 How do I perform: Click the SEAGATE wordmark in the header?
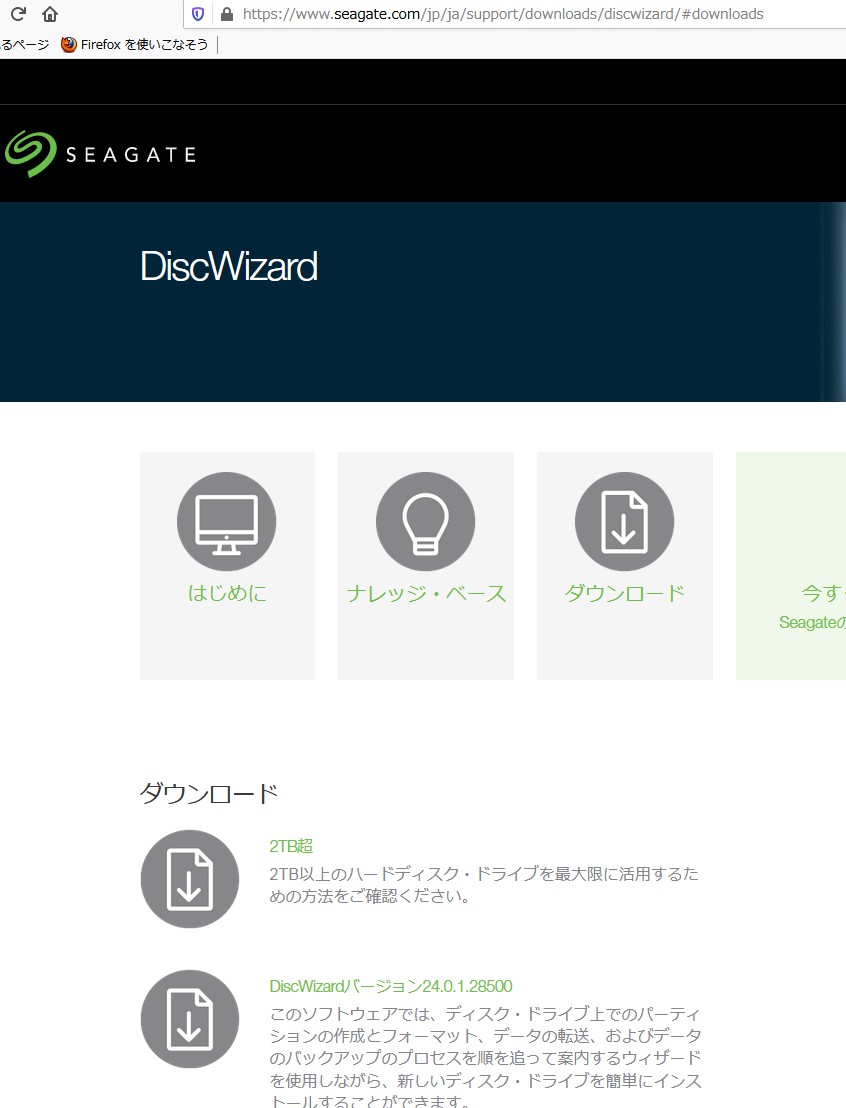[x=131, y=155]
